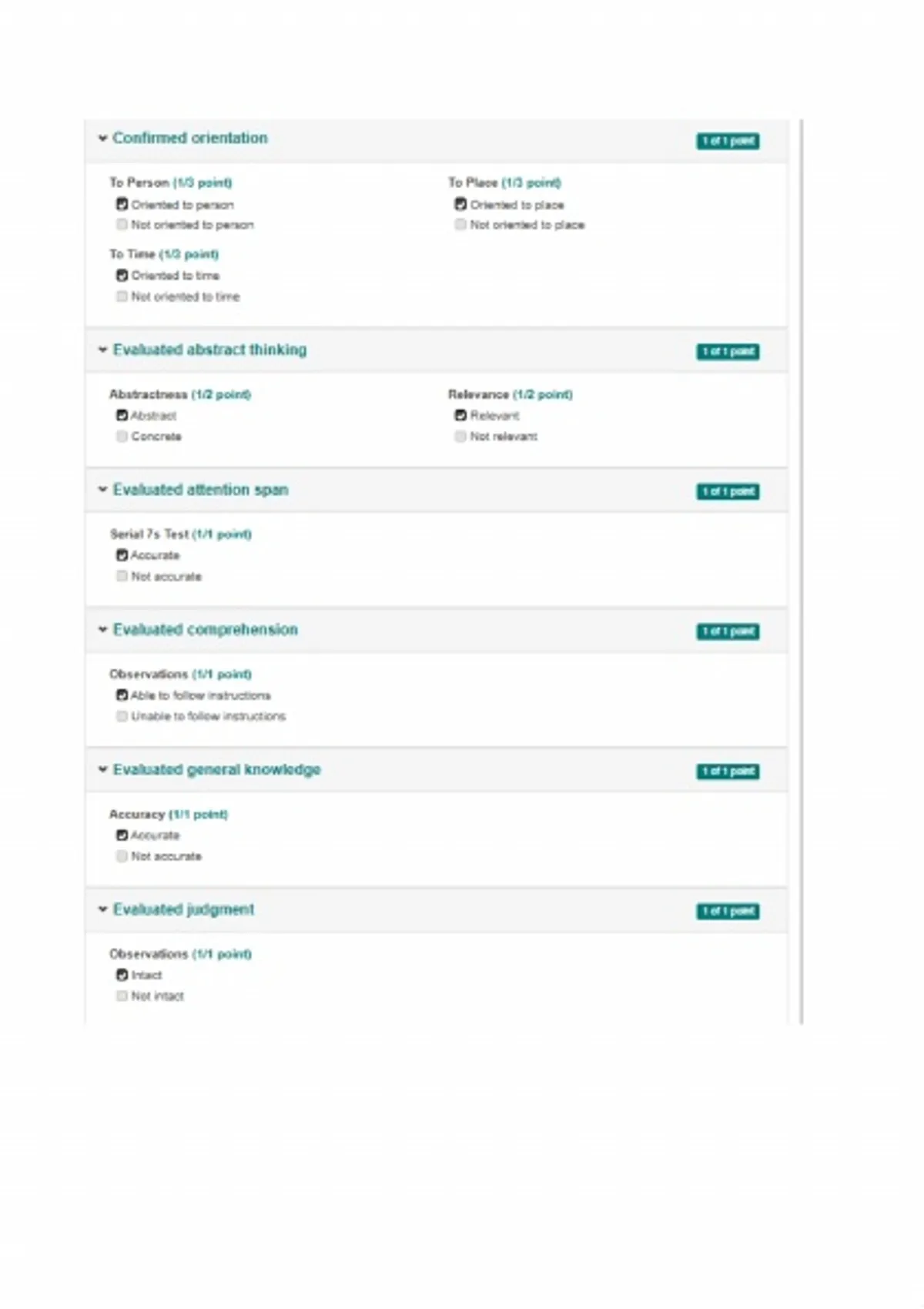Toggle the Oriented to time checkbox

pos(122,276)
